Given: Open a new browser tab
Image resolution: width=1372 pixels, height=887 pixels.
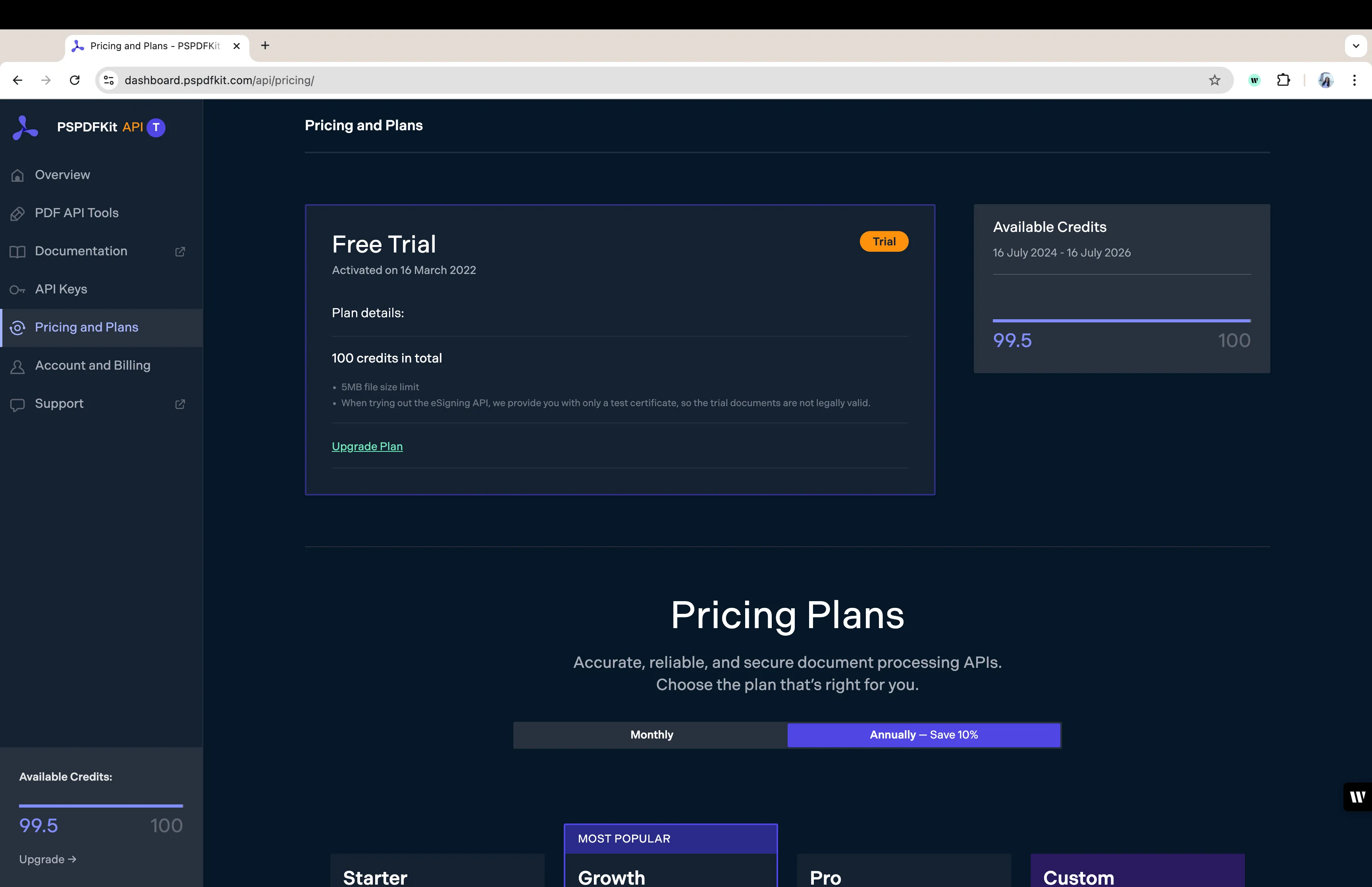Looking at the screenshot, I should click(265, 46).
